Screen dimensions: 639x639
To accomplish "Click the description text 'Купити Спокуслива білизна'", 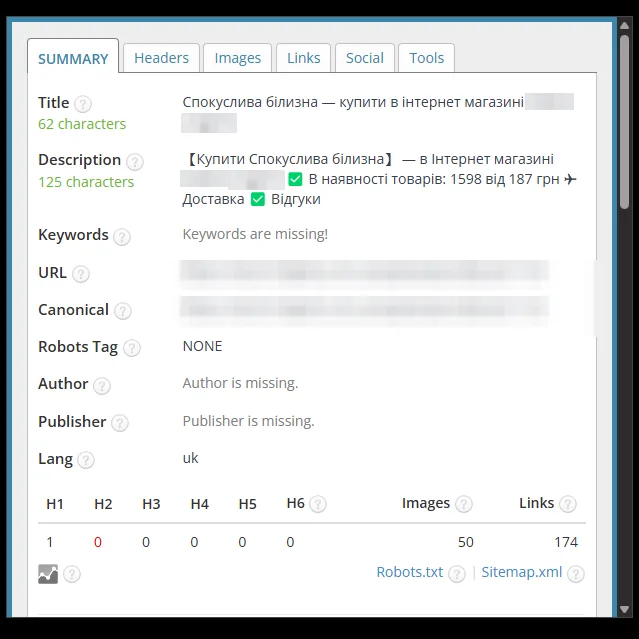I will tap(290, 159).
